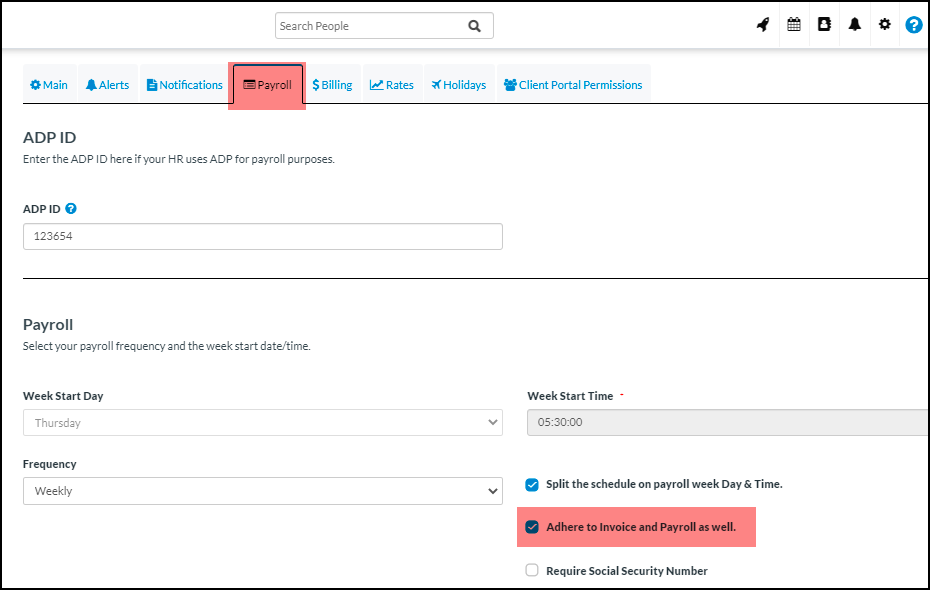The height and width of the screenshot is (590, 930).
Task: Open the Holidays tab
Action: pyautogui.click(x=458, y=85)
